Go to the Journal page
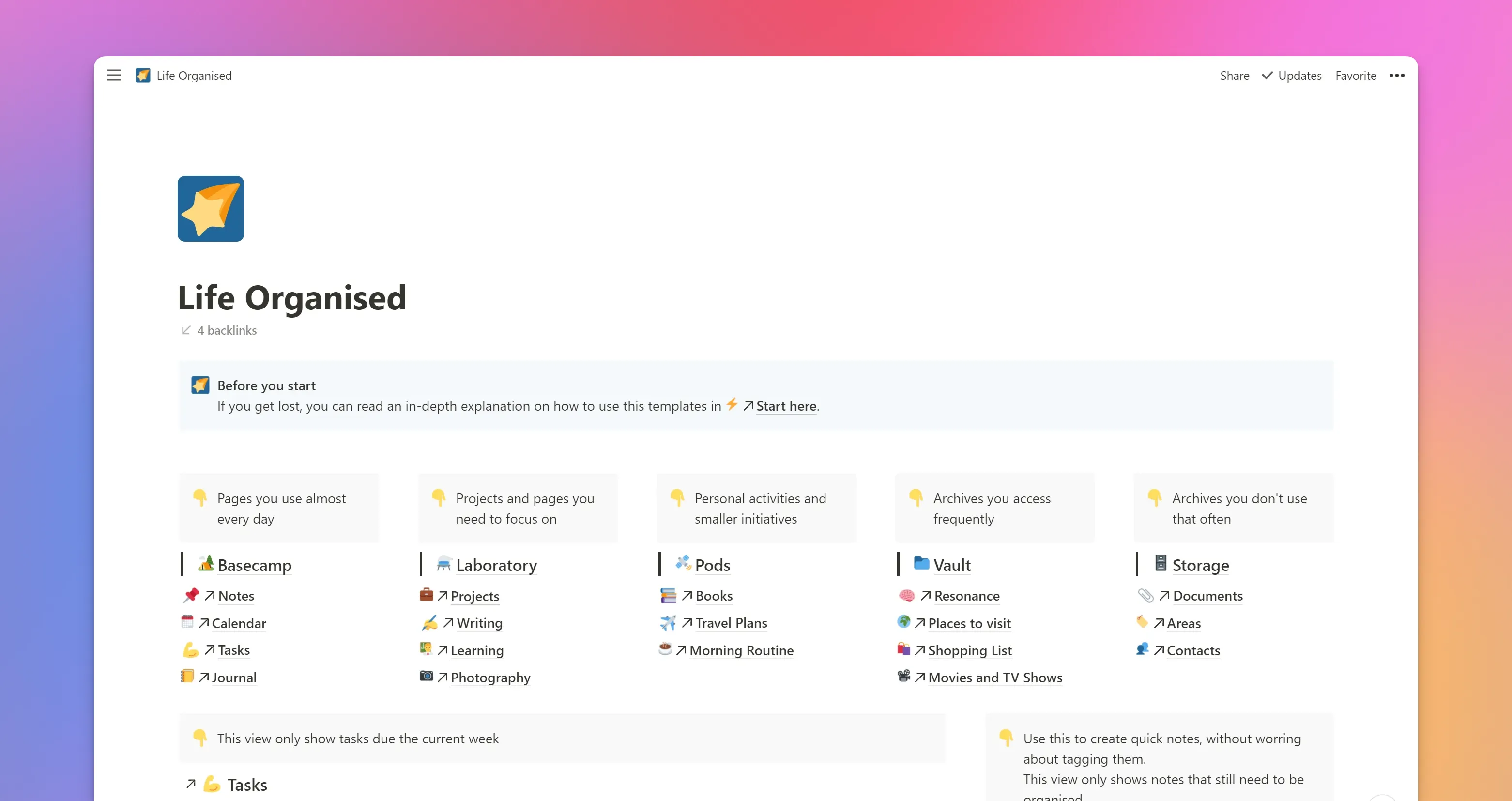Image resolution: width=1512 pixels, height=801 pixels. tap(234, 678)
